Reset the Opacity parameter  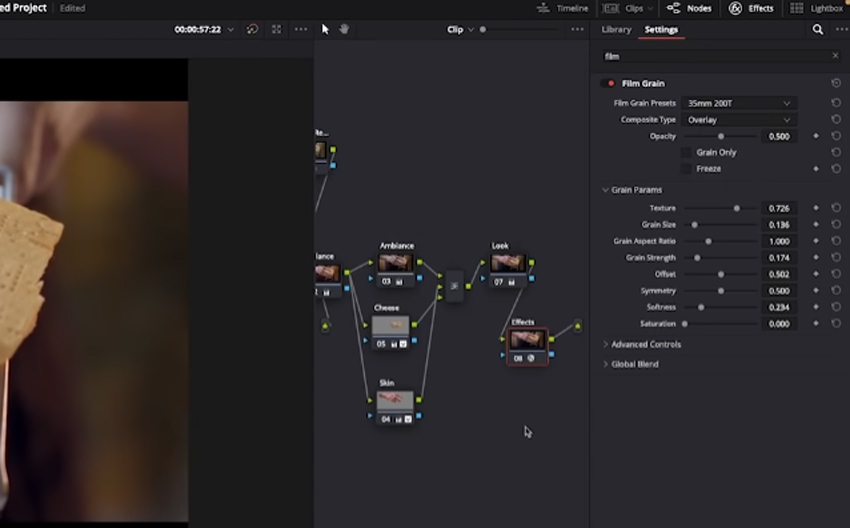coord(836,136)
